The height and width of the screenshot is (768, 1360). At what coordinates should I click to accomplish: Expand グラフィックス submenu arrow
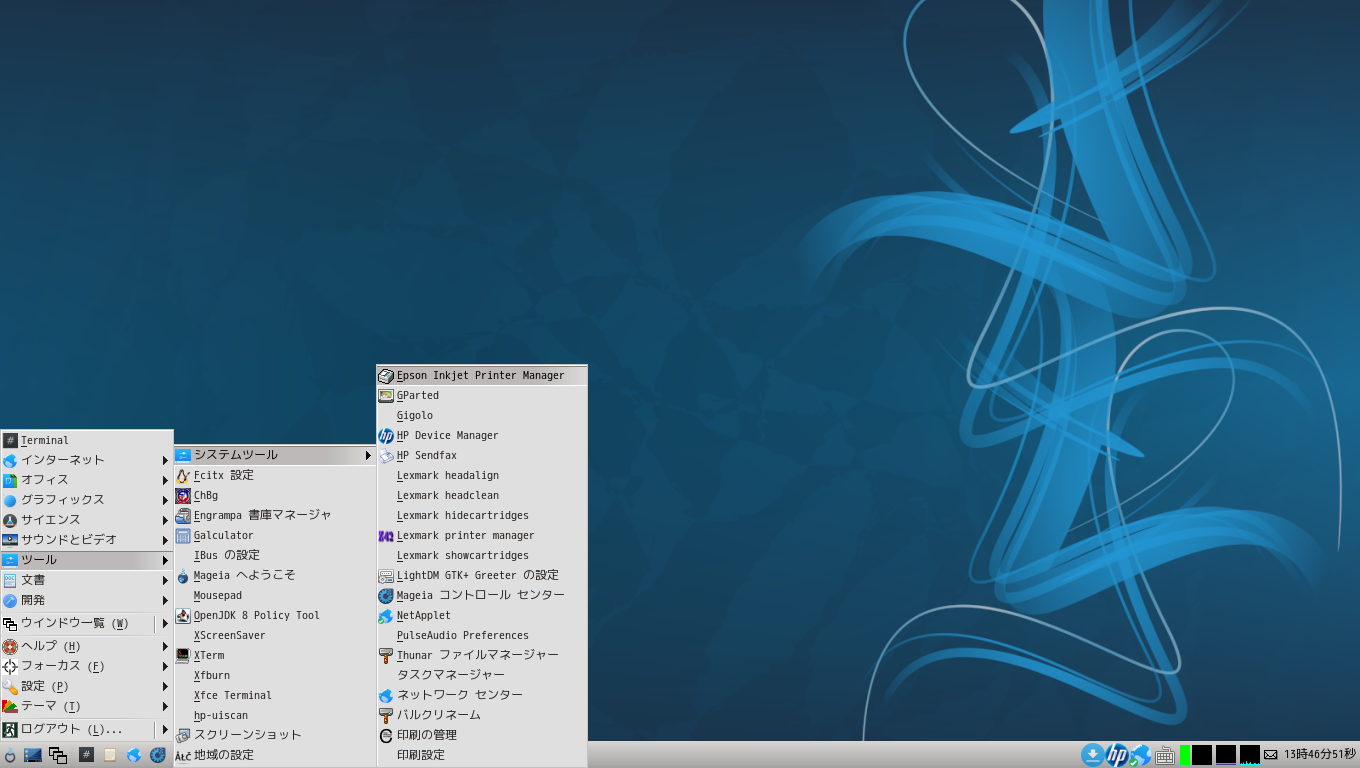pyautogui.click(x=165, y=500)
